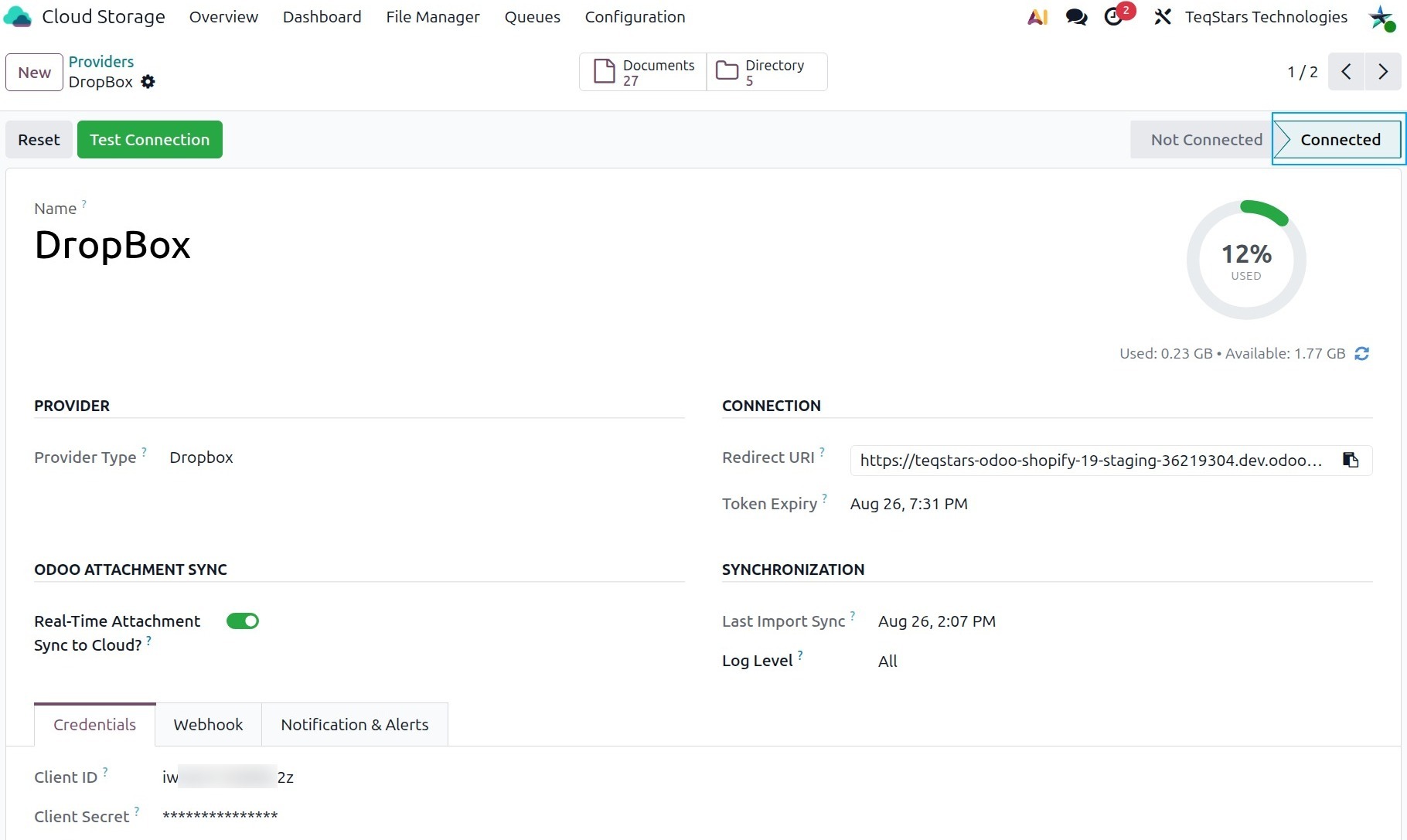
Task: Open the Queues menu
Action: point(533,17)
